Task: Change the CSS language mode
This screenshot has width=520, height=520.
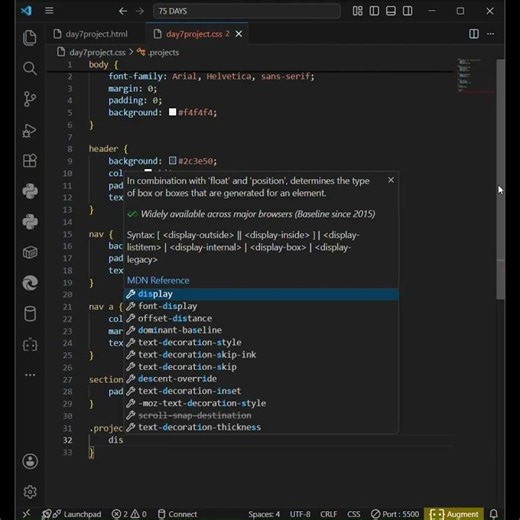Action: point(353,514)
